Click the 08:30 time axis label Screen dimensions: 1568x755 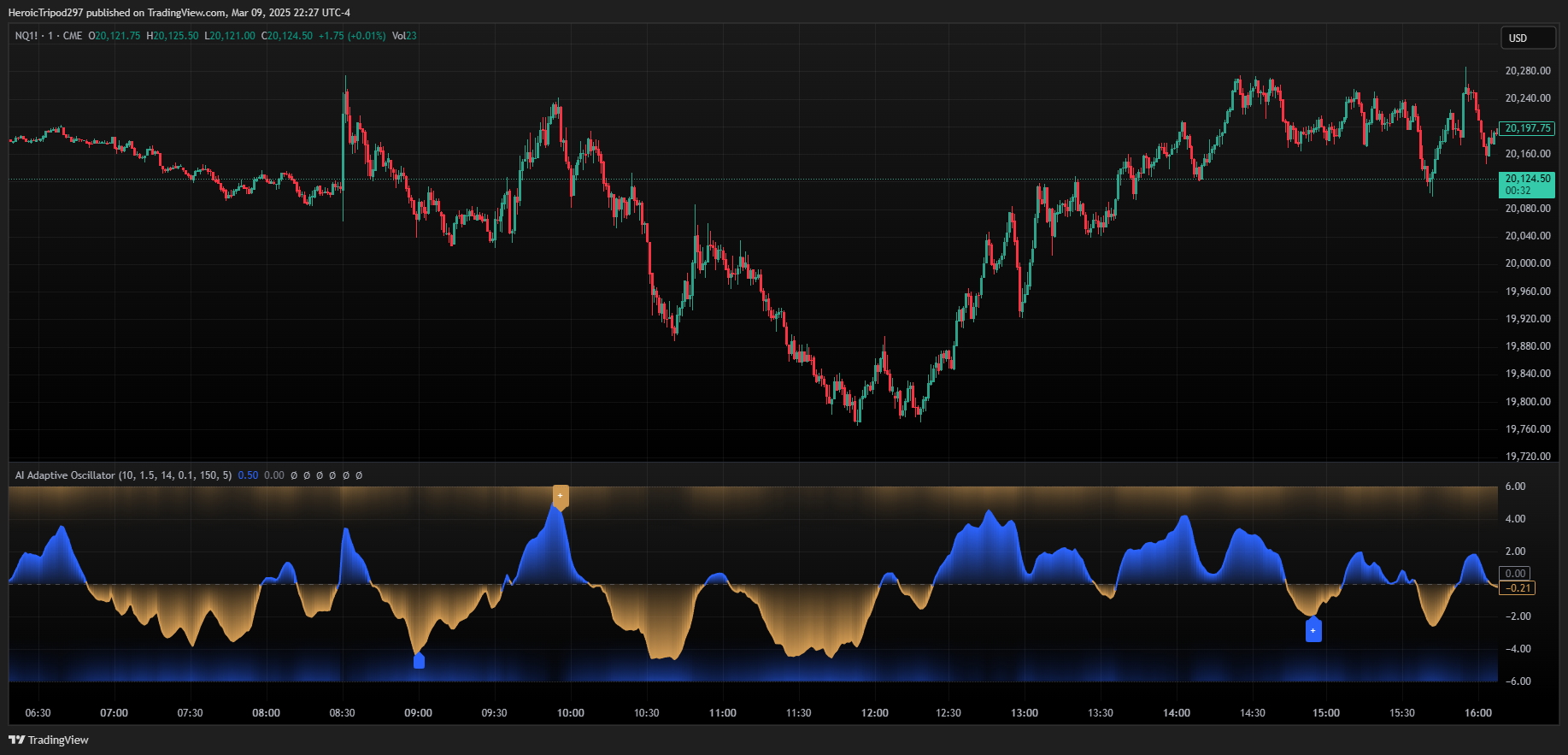click(x=342, y=713)
